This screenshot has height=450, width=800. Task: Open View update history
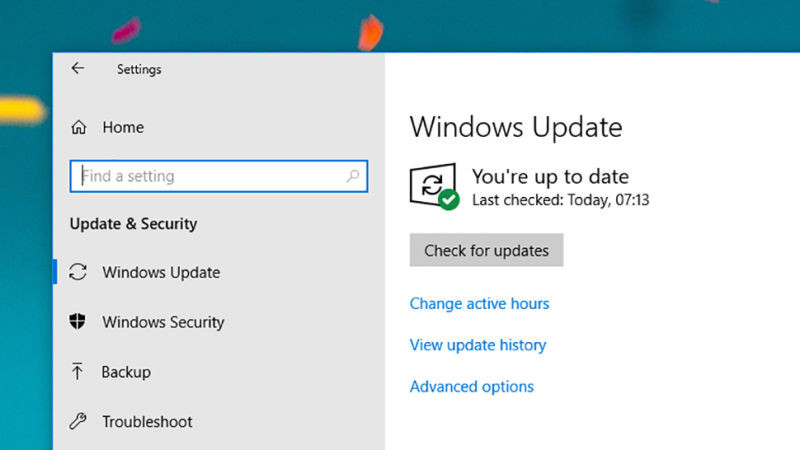478,345
